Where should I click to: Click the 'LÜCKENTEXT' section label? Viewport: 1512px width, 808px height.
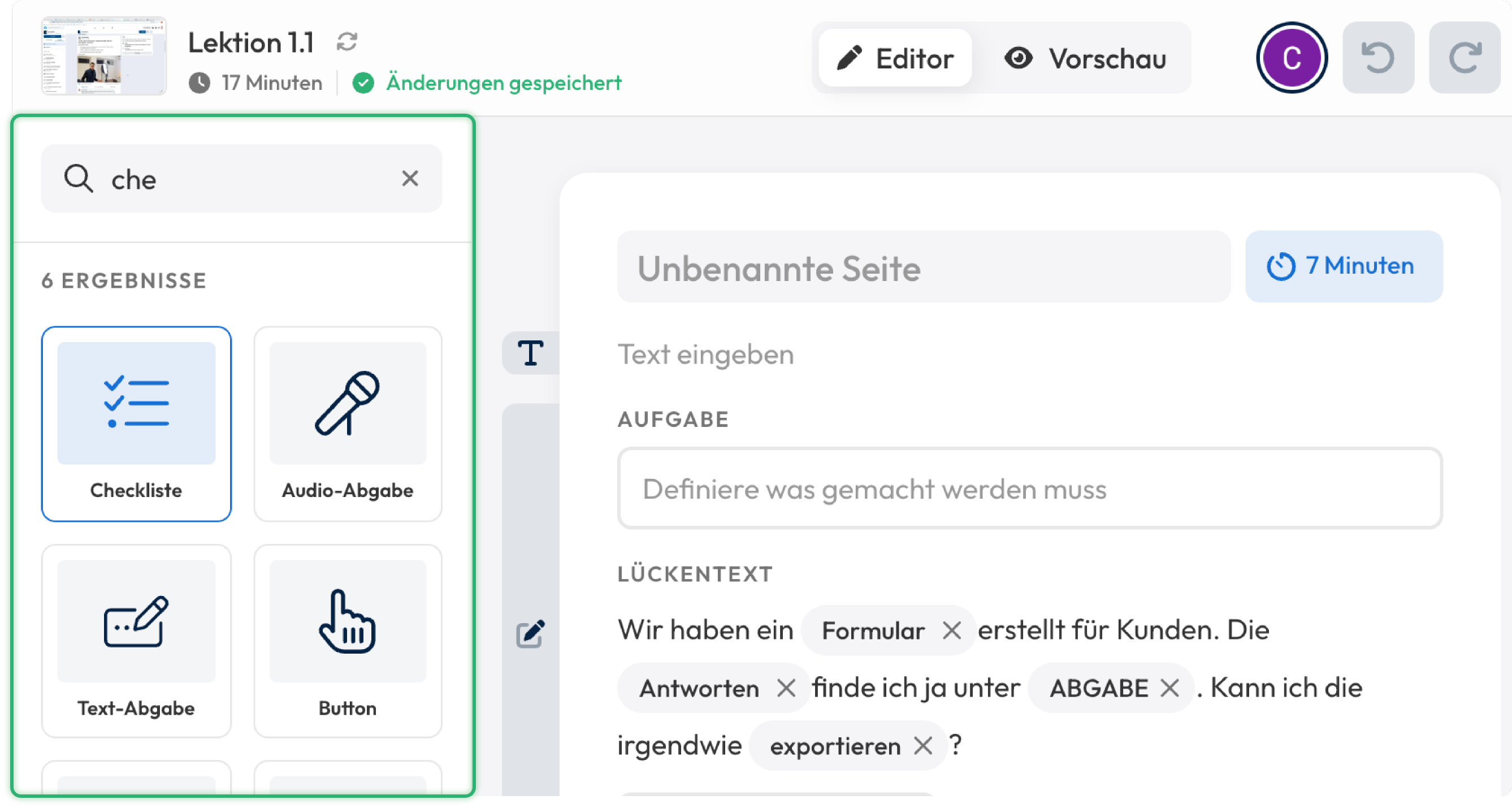[x=695, y=574]
